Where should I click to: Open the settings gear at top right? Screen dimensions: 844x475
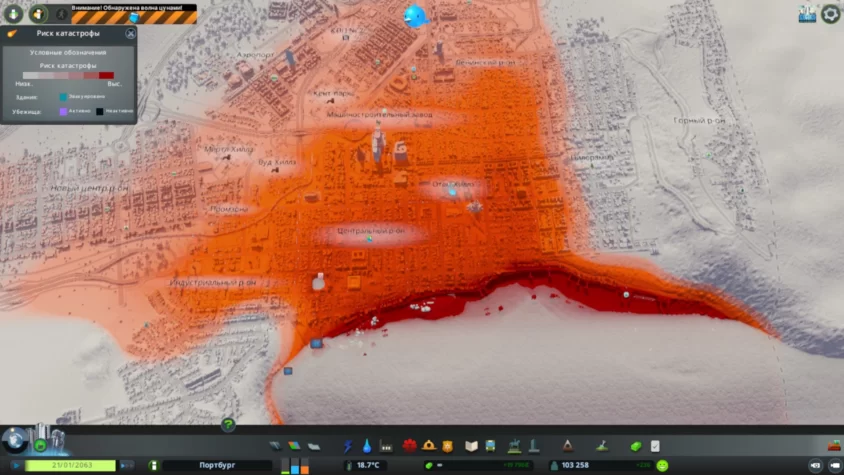[x=831, y=14]
